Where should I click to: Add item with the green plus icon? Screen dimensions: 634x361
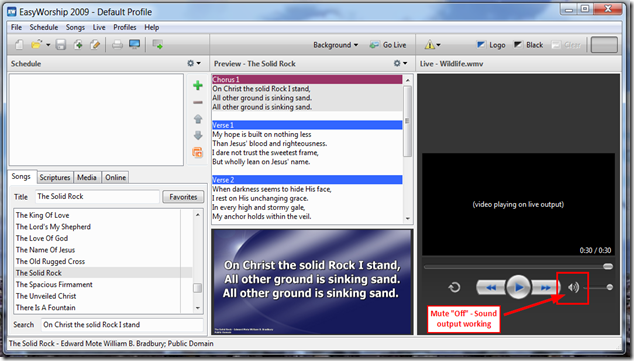198,85
